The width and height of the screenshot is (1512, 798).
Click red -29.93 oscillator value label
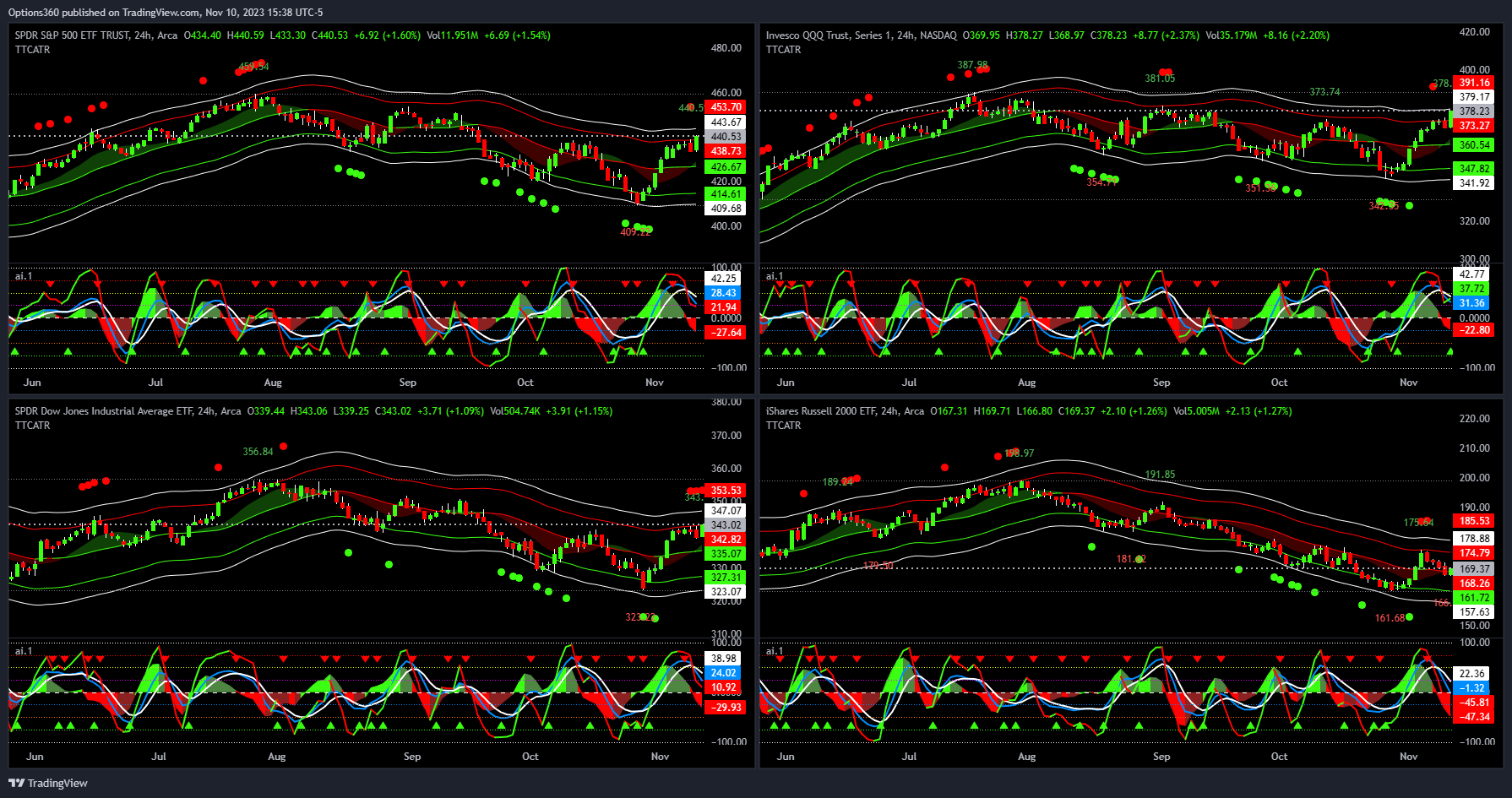[726, 708]
